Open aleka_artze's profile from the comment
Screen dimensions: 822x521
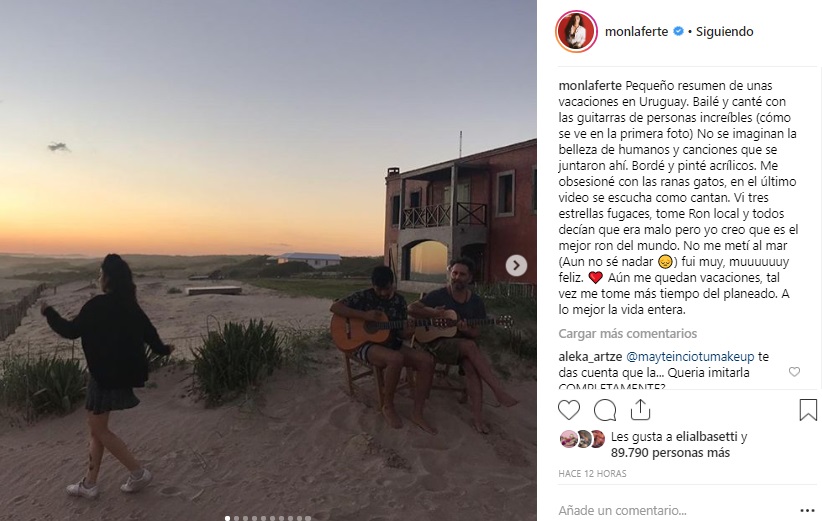tap(590, 356)
